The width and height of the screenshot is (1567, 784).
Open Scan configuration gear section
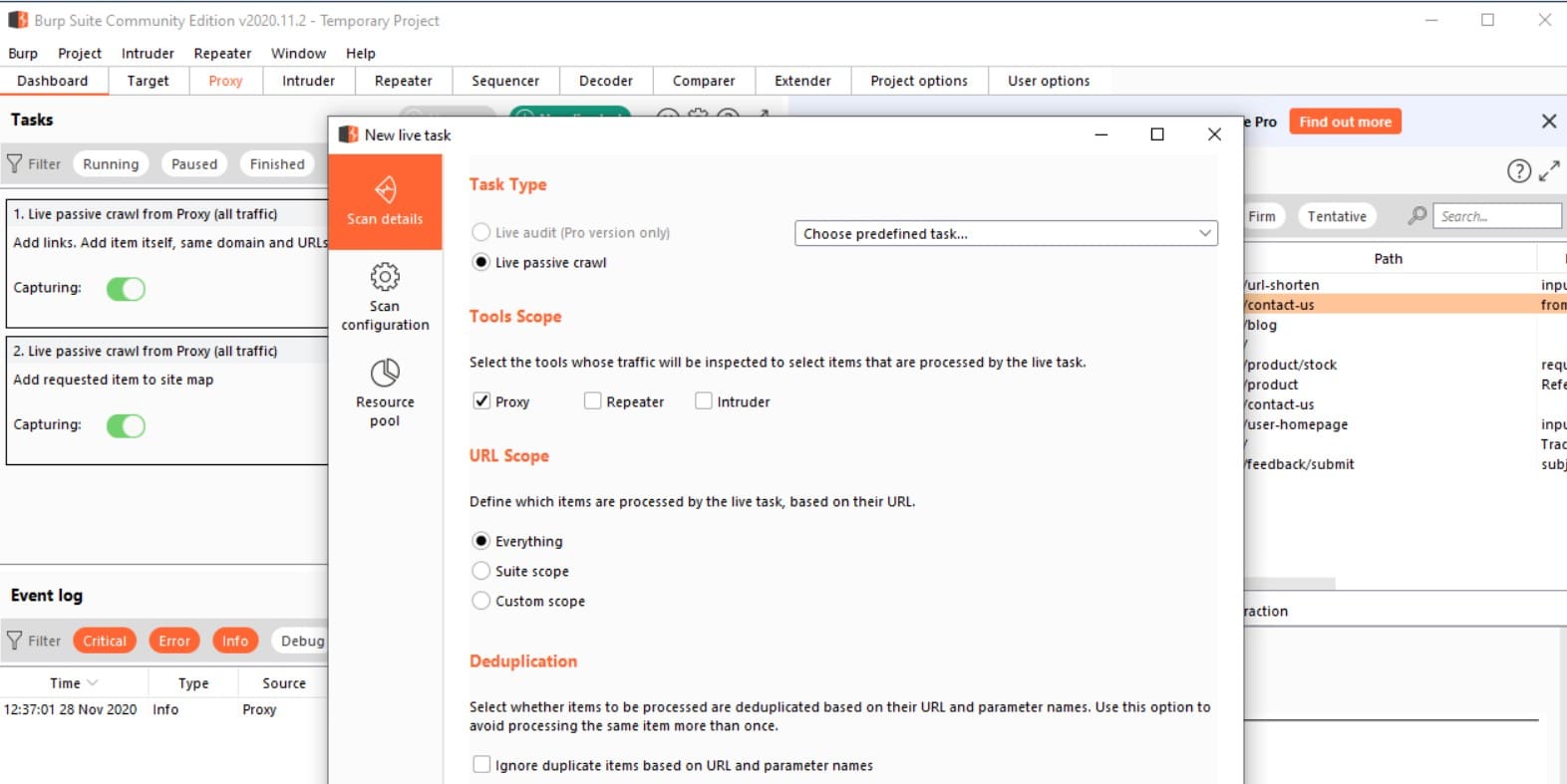pos(385,297)
